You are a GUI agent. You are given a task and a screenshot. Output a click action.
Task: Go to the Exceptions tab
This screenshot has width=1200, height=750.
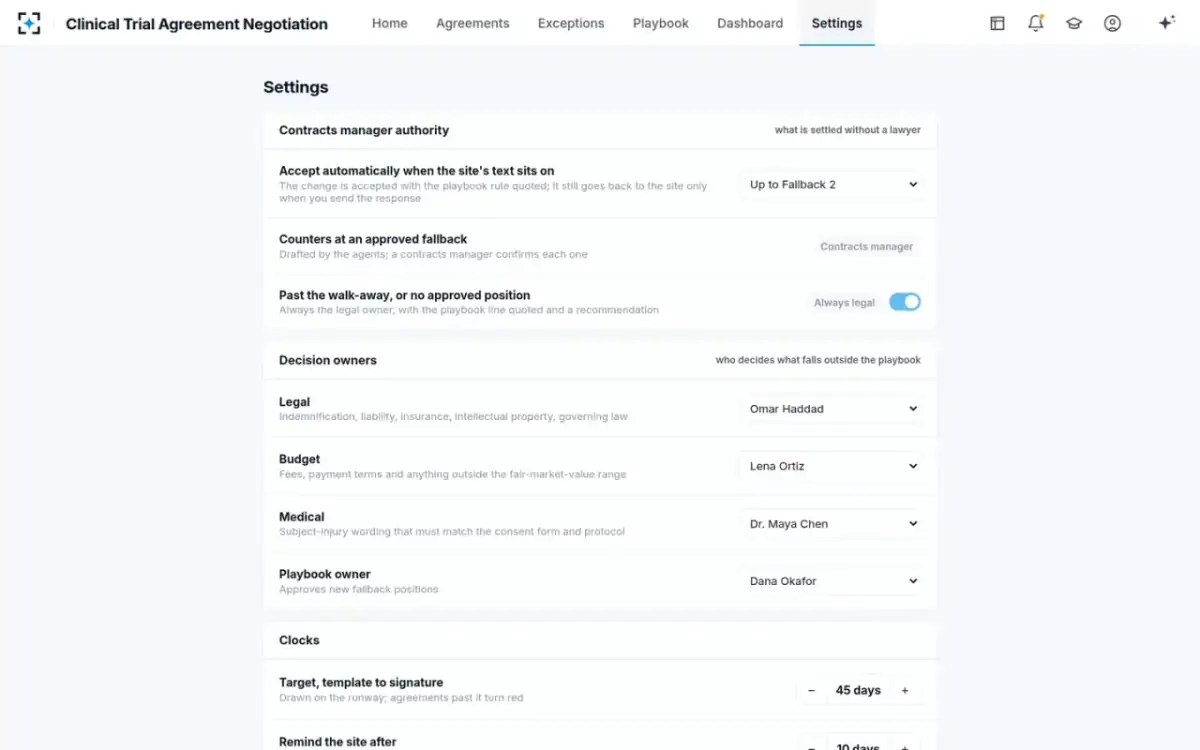pyautogui.click(x=571, y=23)
